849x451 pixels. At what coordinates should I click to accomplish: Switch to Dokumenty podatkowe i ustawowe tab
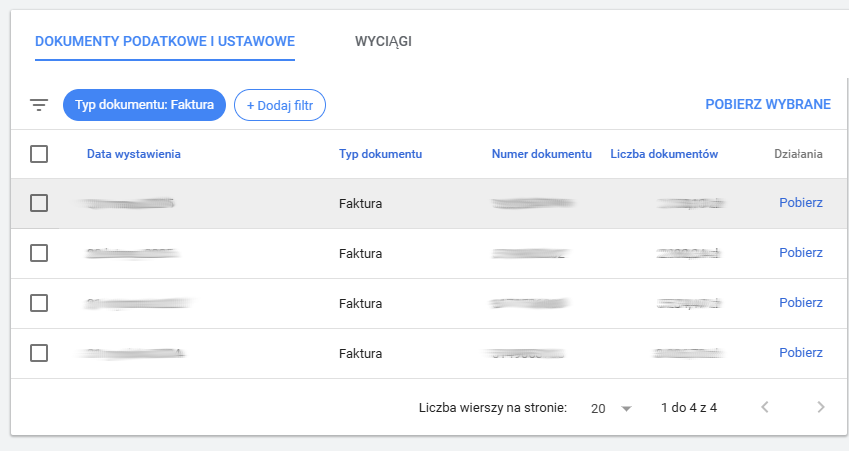tap(165, 42)
